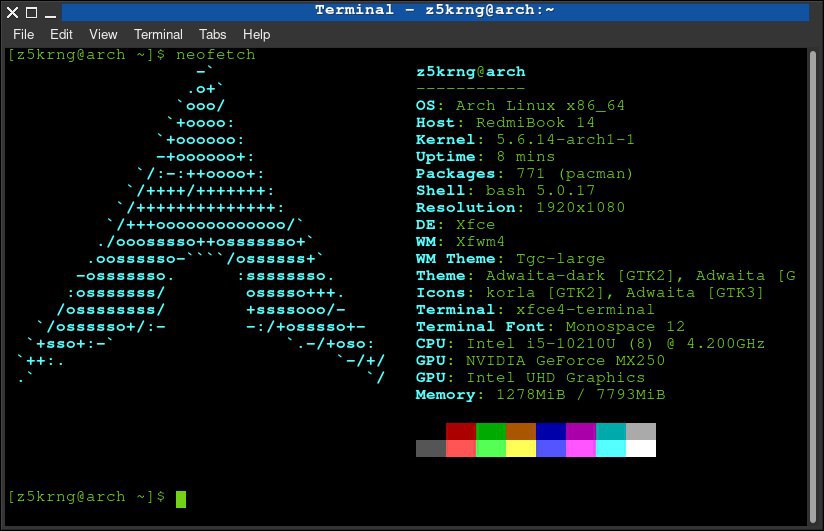Open the File menu
Image resolution: width=824 pixels, height=531 pixels.
[24, 35]
